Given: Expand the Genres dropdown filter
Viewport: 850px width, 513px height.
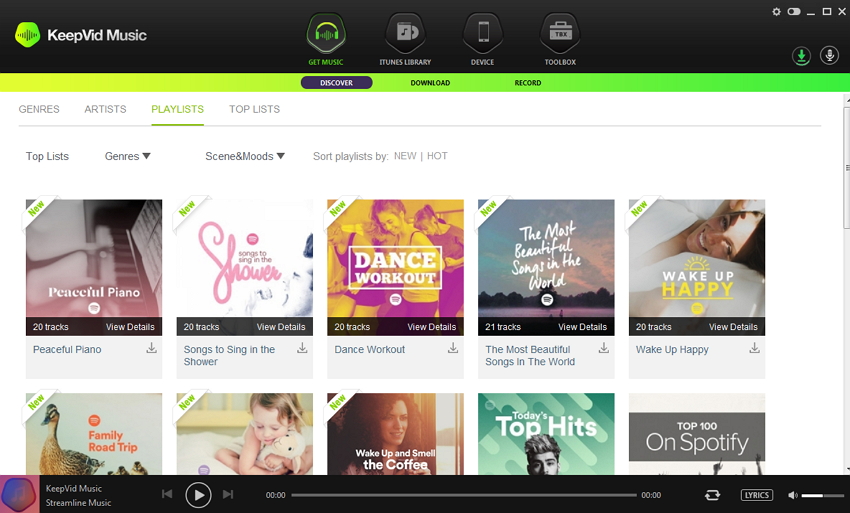Looking at the screenshot, I should [x=128, y=156].
